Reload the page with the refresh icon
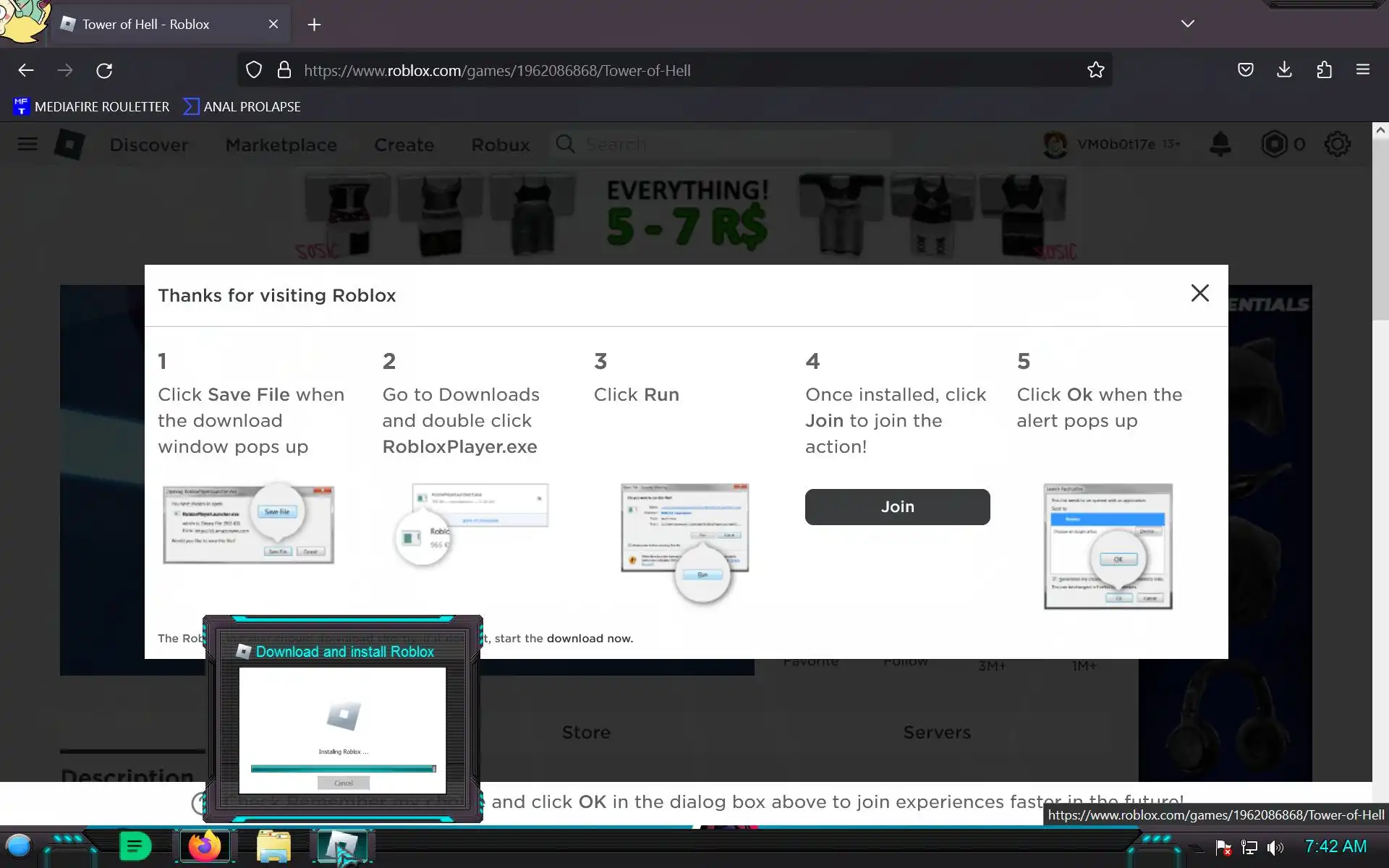1389x868 pixels. click(x=104, y=70)
